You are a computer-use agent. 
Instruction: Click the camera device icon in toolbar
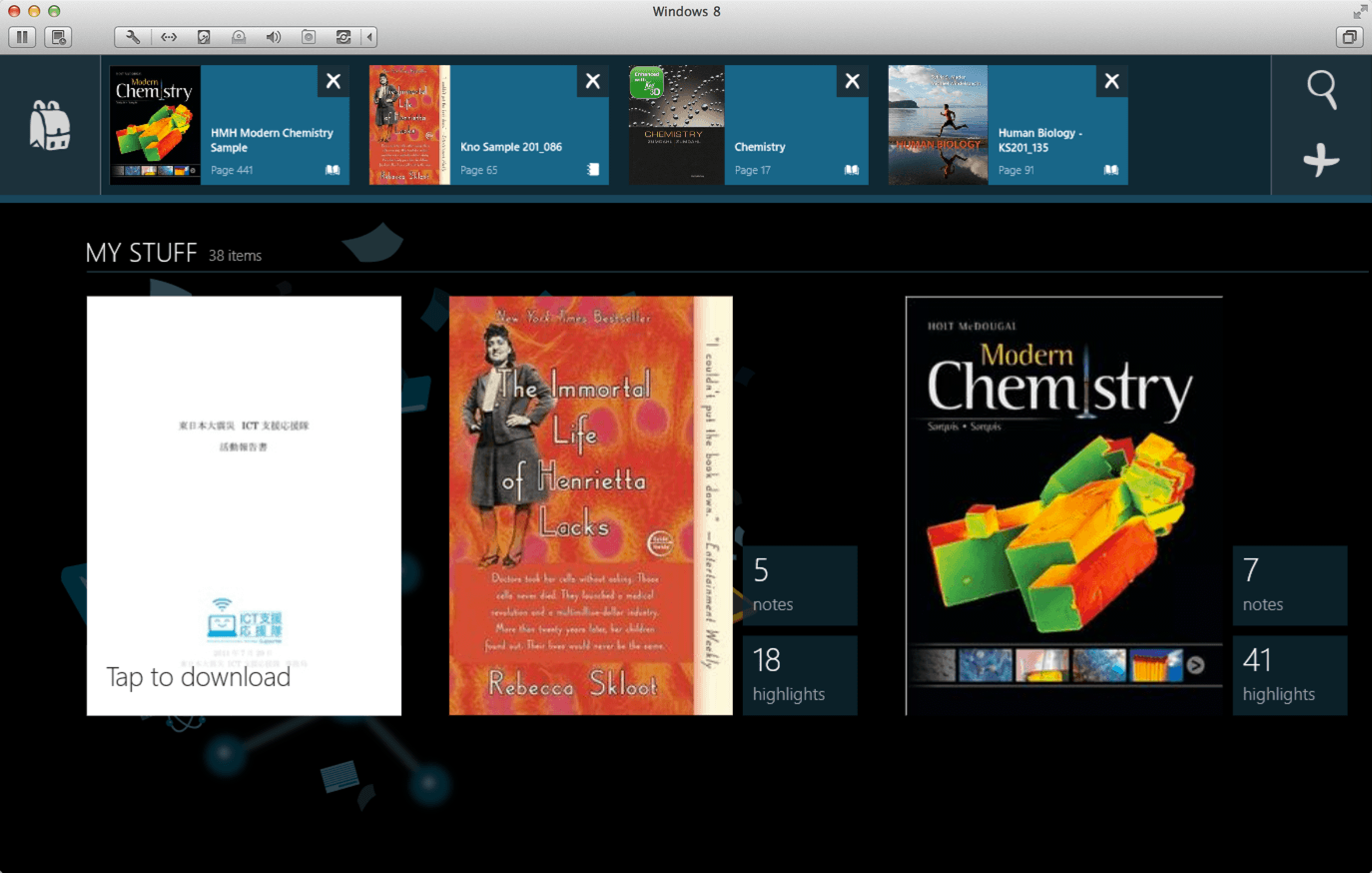coord(309,37)
